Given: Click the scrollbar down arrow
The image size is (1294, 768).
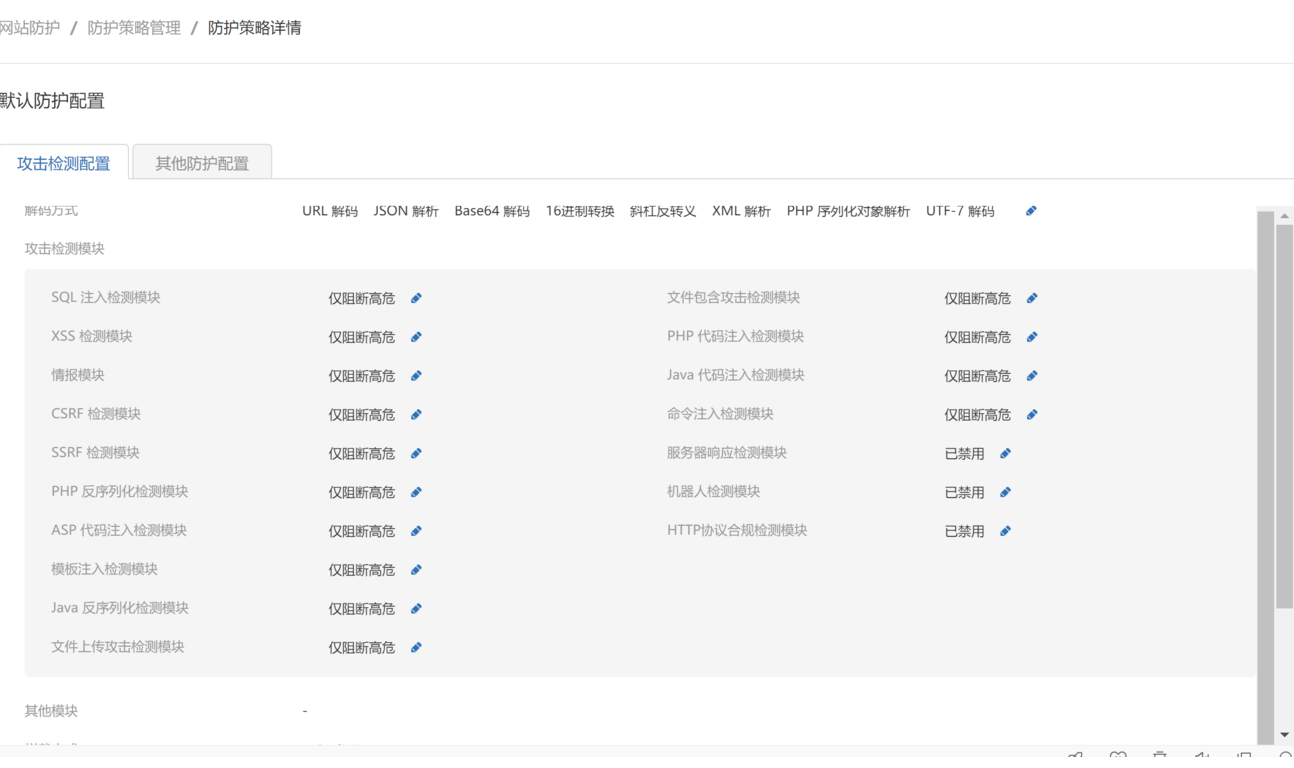Looking at the screenshot, I should [x=1284, y=735].
